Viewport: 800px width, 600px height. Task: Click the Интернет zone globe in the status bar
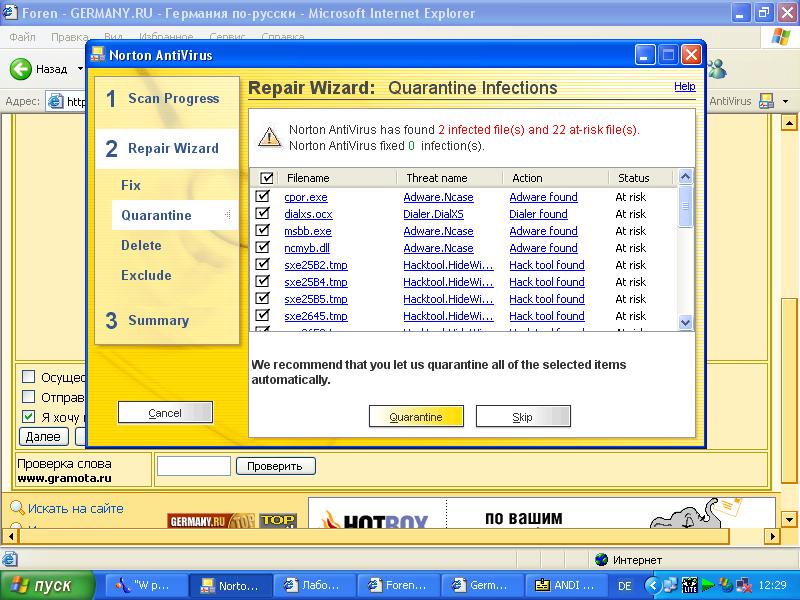602,560
